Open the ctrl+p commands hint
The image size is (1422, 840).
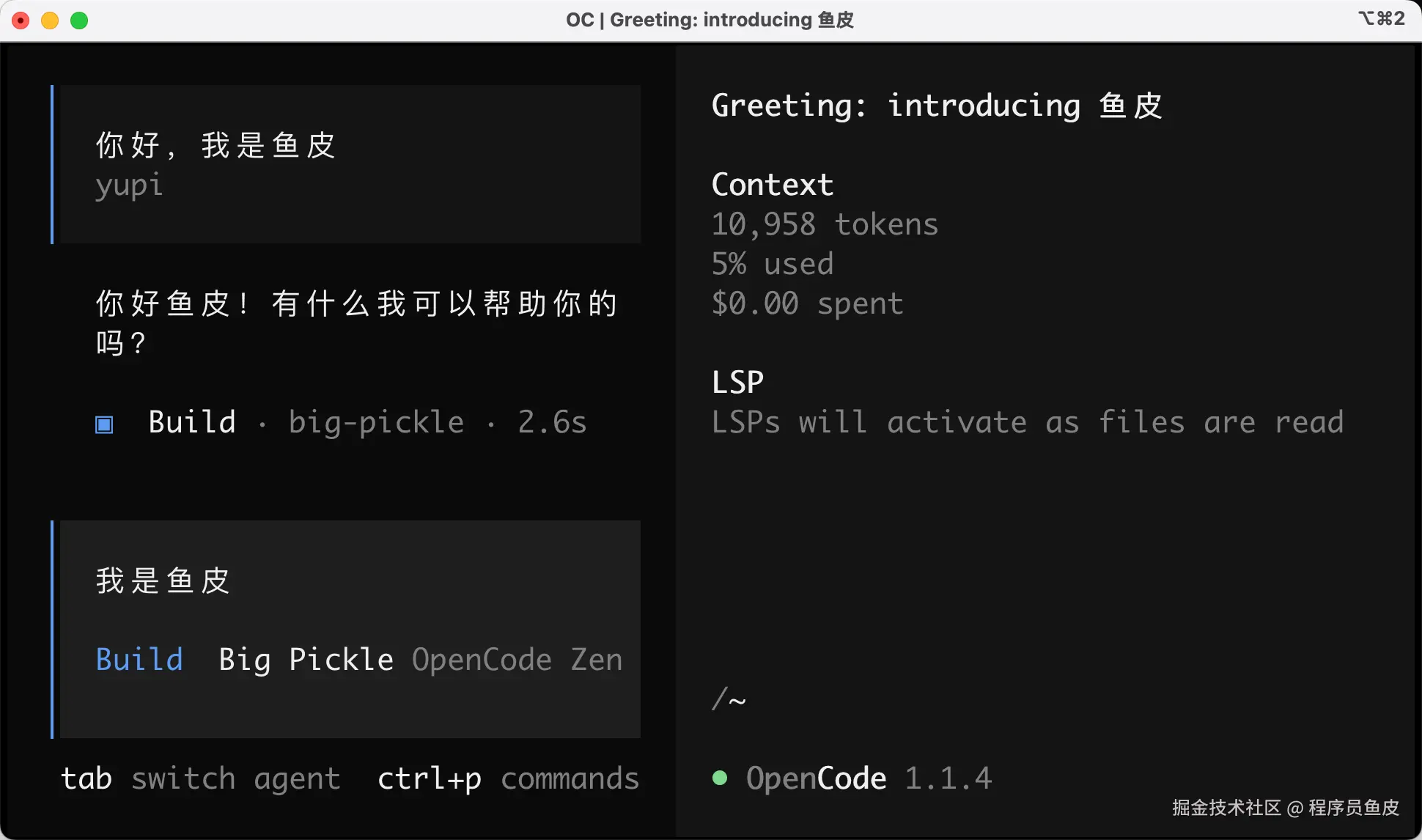[x=508, y=778]
